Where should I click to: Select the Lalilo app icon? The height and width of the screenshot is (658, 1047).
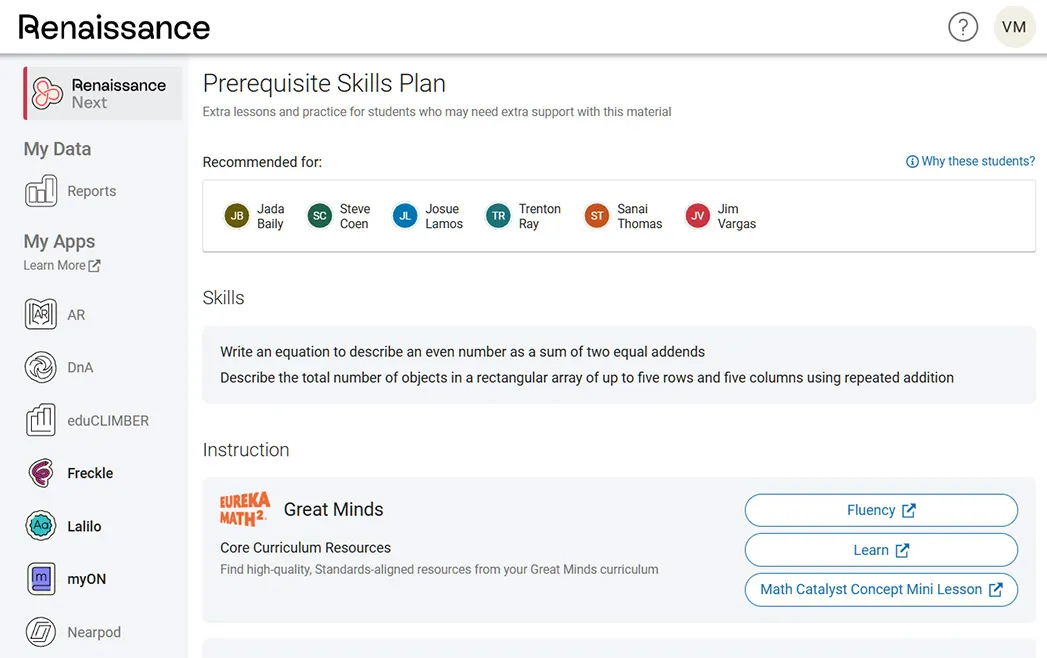tap(40, 526)
